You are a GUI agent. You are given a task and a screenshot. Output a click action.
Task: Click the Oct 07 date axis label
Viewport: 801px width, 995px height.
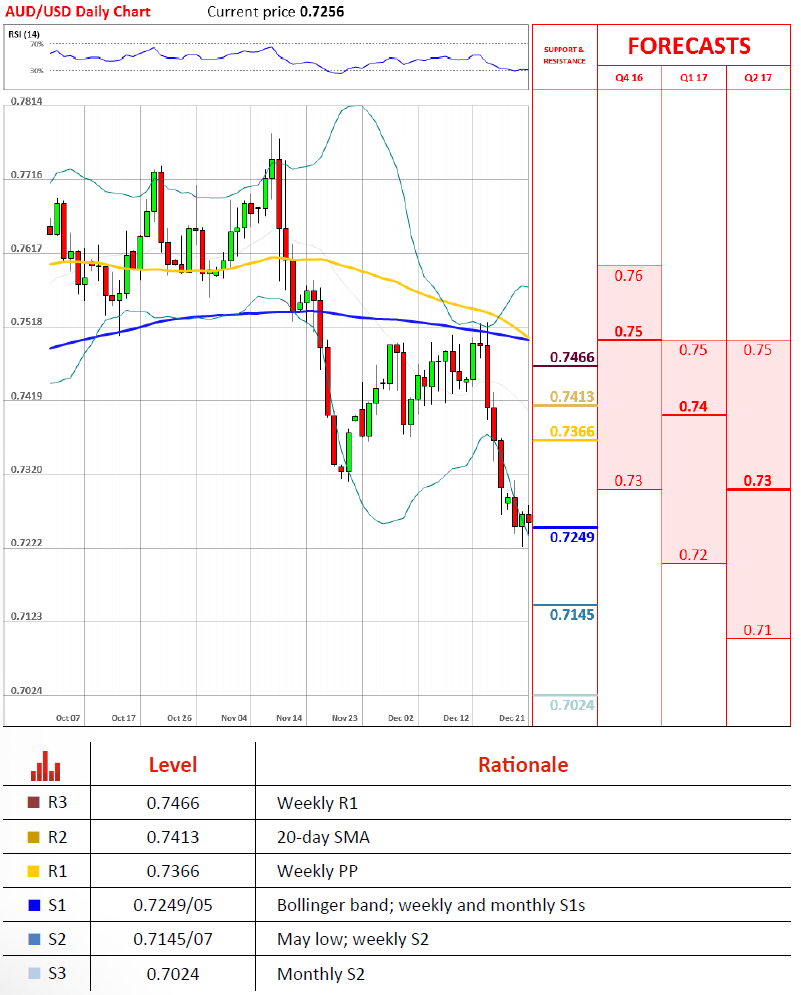pos(68,718)
